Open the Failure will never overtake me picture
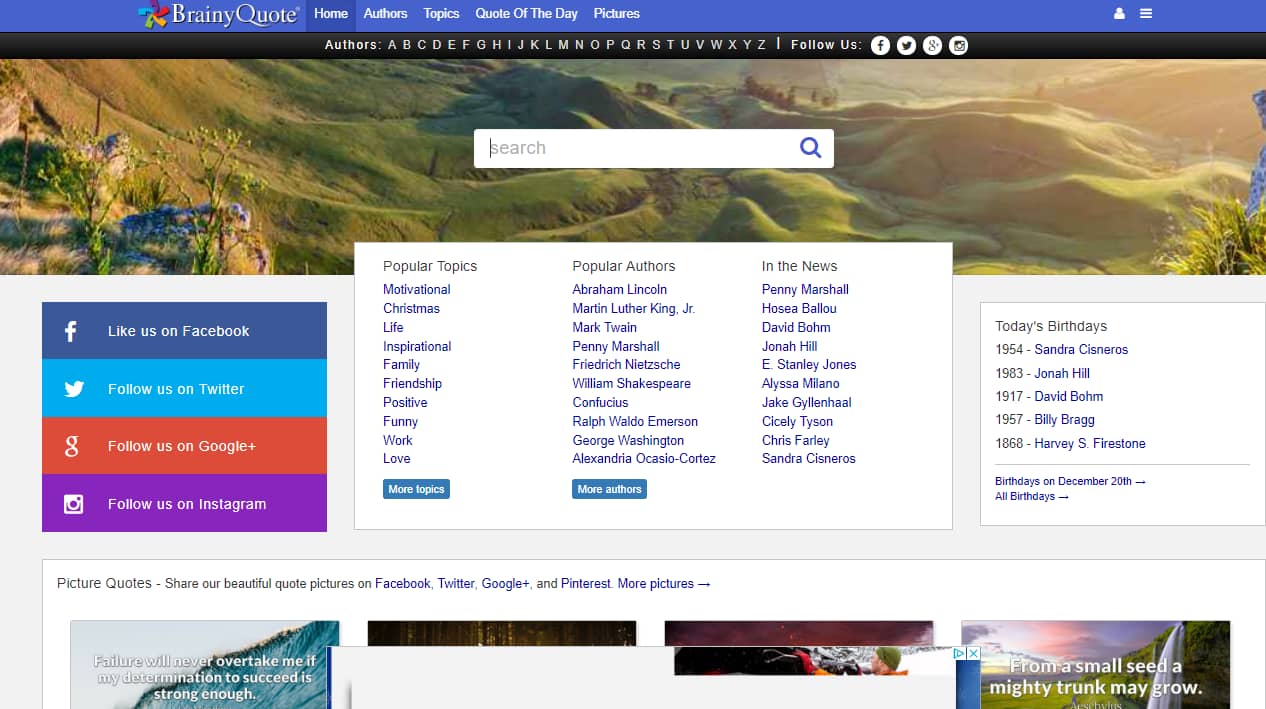This screenshot has width=1266, height=709. tap(205, 665)
